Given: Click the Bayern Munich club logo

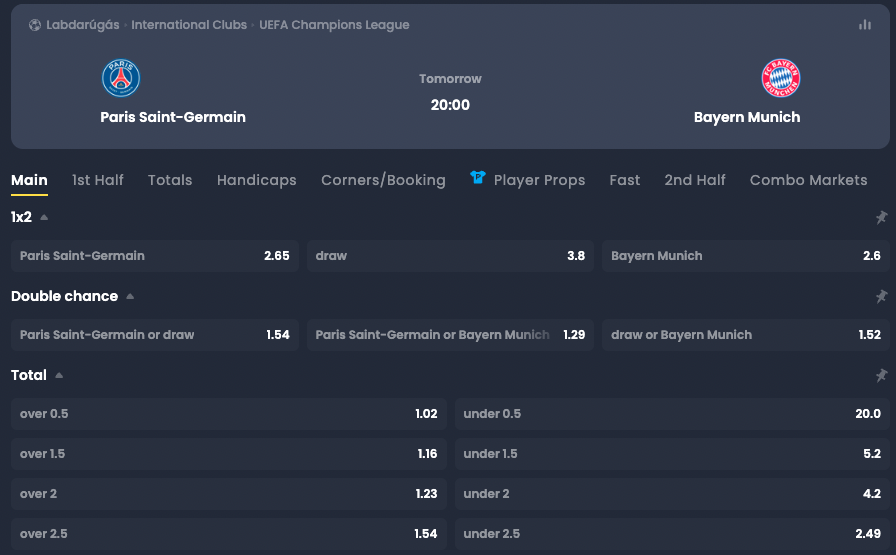Looking at the screenshot, I should tap(781, 78).
